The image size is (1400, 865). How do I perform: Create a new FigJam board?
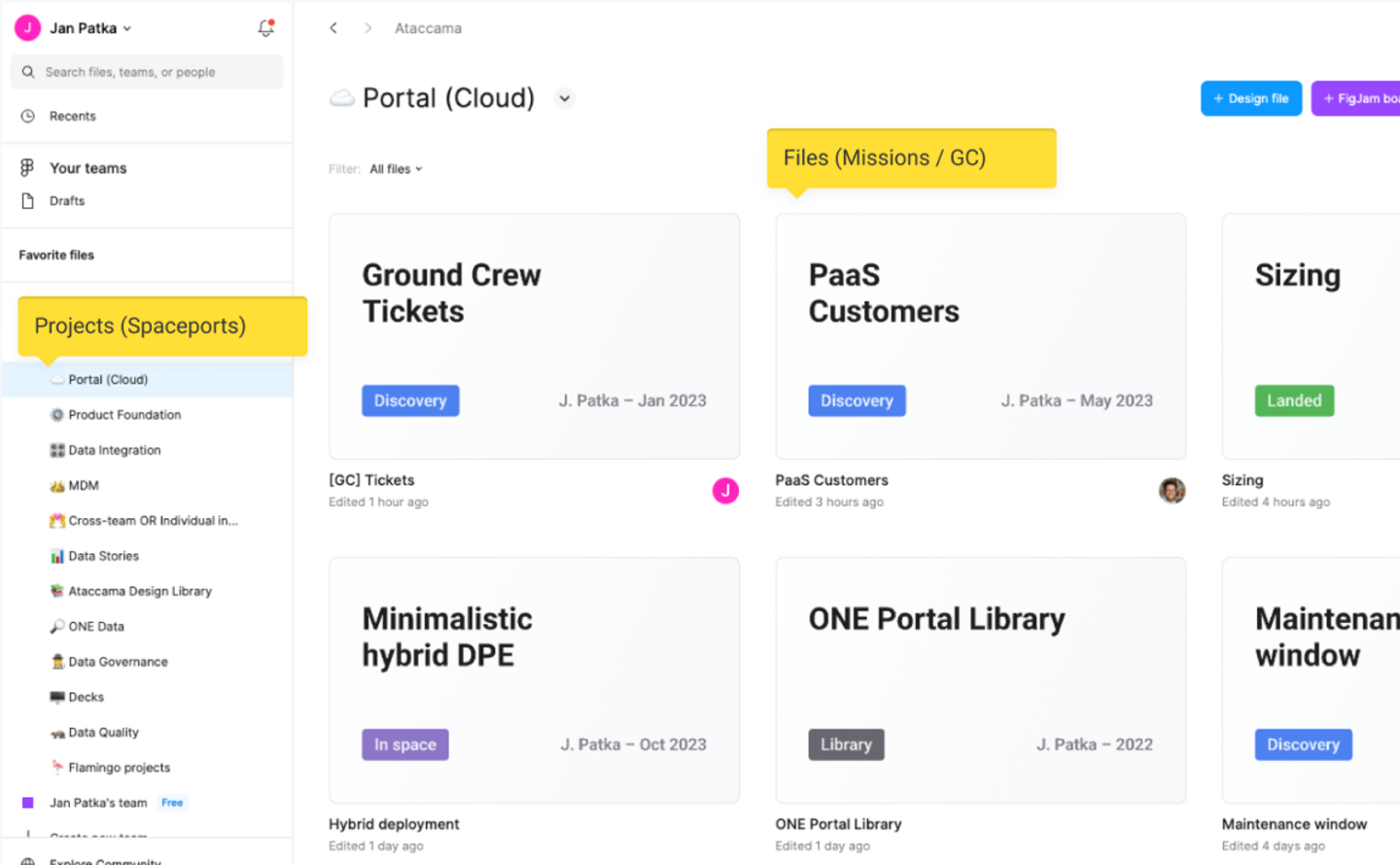[x=1358, y=98]
